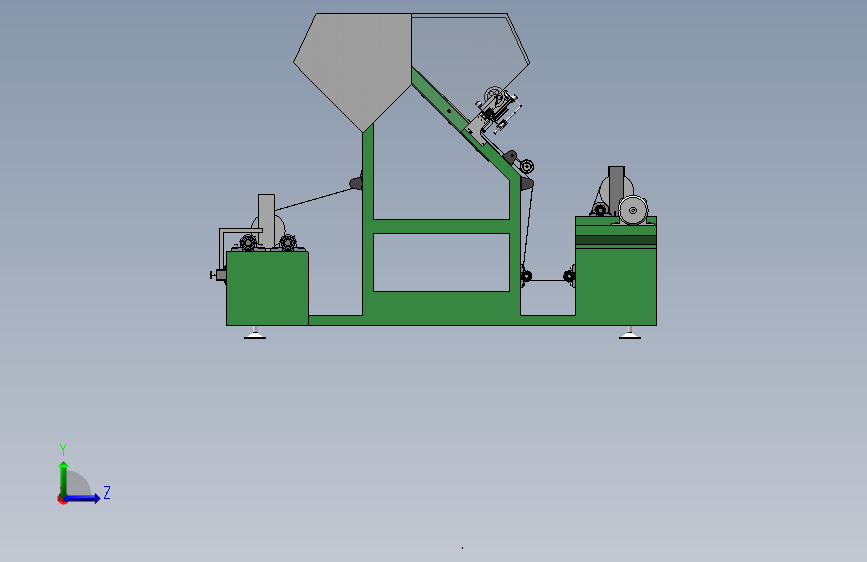Pick the roller attached to right cabinet side
Image resolution: width=867 pixels, height=562 pixels.
click(569, 275)
